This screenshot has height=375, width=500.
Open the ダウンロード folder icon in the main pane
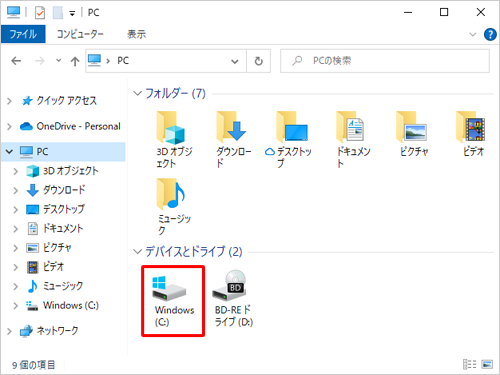click(x=231, y=127)
